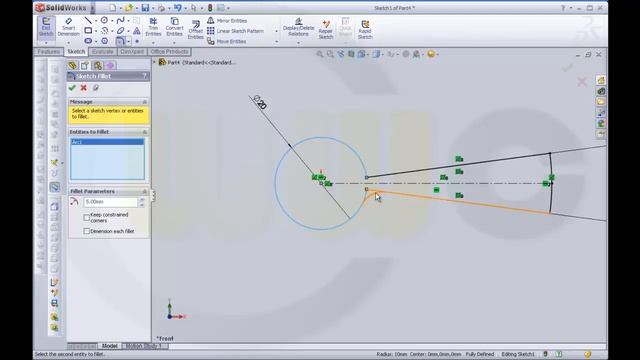Open the dropdown arrow under Exit Sketch

click(46, 42)
